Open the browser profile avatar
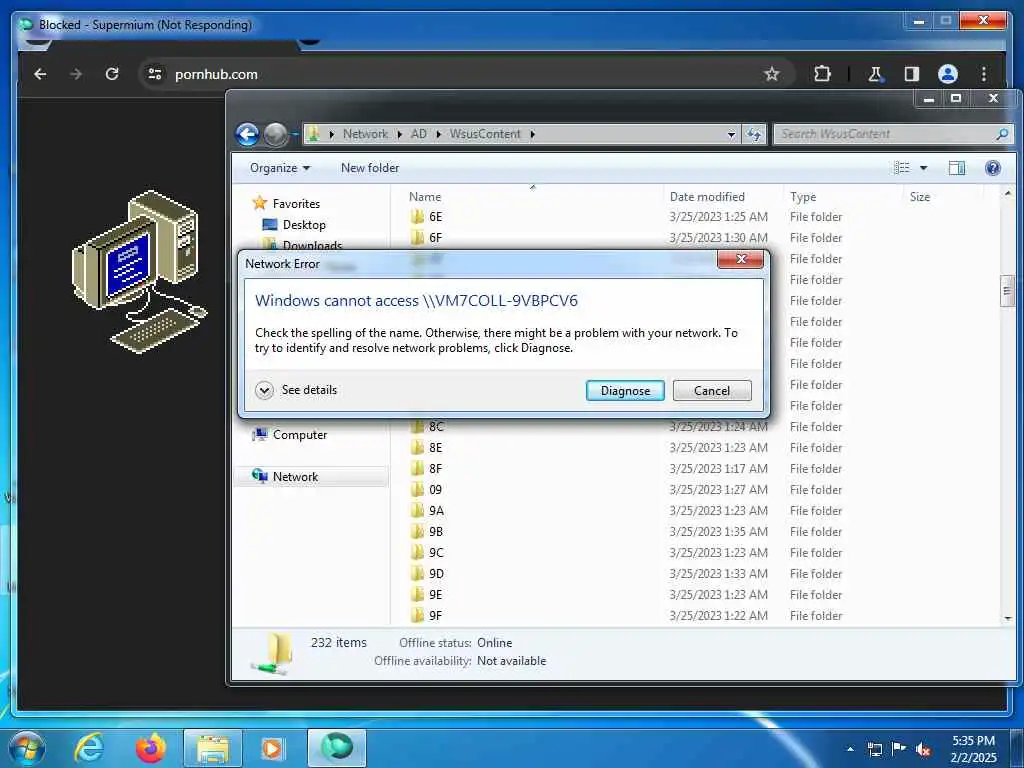Image resolution: width=1024 pixels, height=768 pixels. (x=948, y=74)
